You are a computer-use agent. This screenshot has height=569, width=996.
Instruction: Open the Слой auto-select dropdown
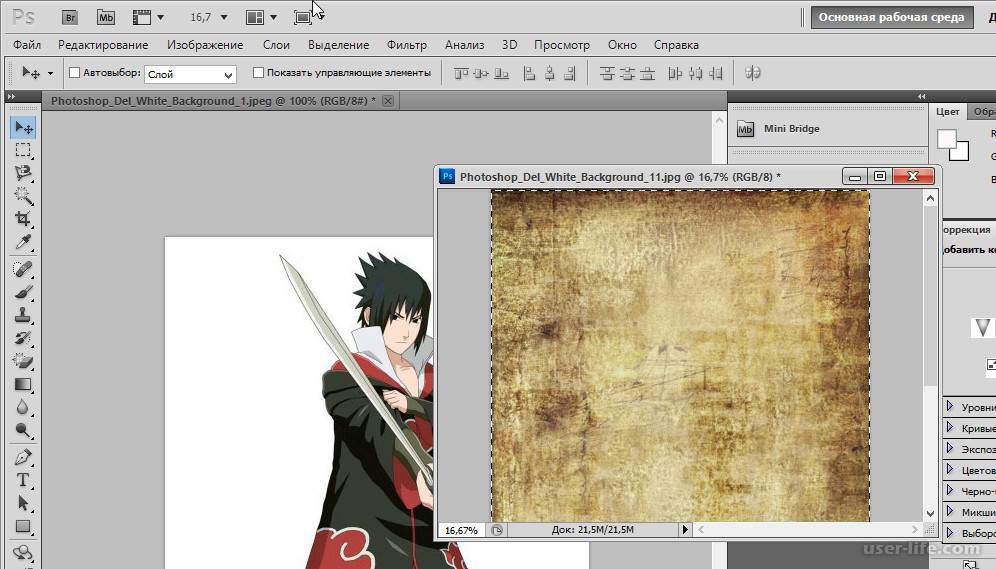coord(190,74)
